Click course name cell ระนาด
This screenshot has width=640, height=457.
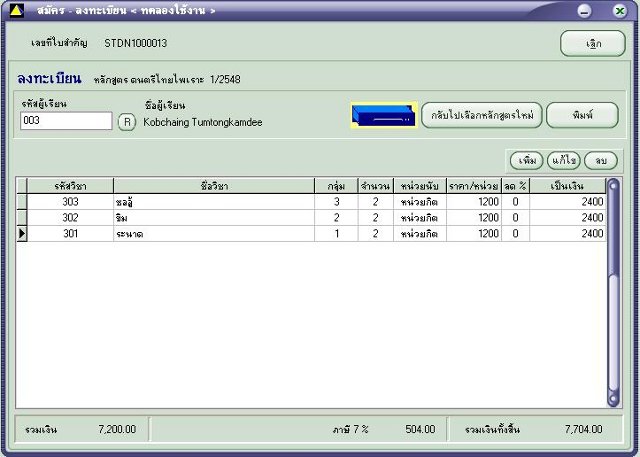pos(214,234)
